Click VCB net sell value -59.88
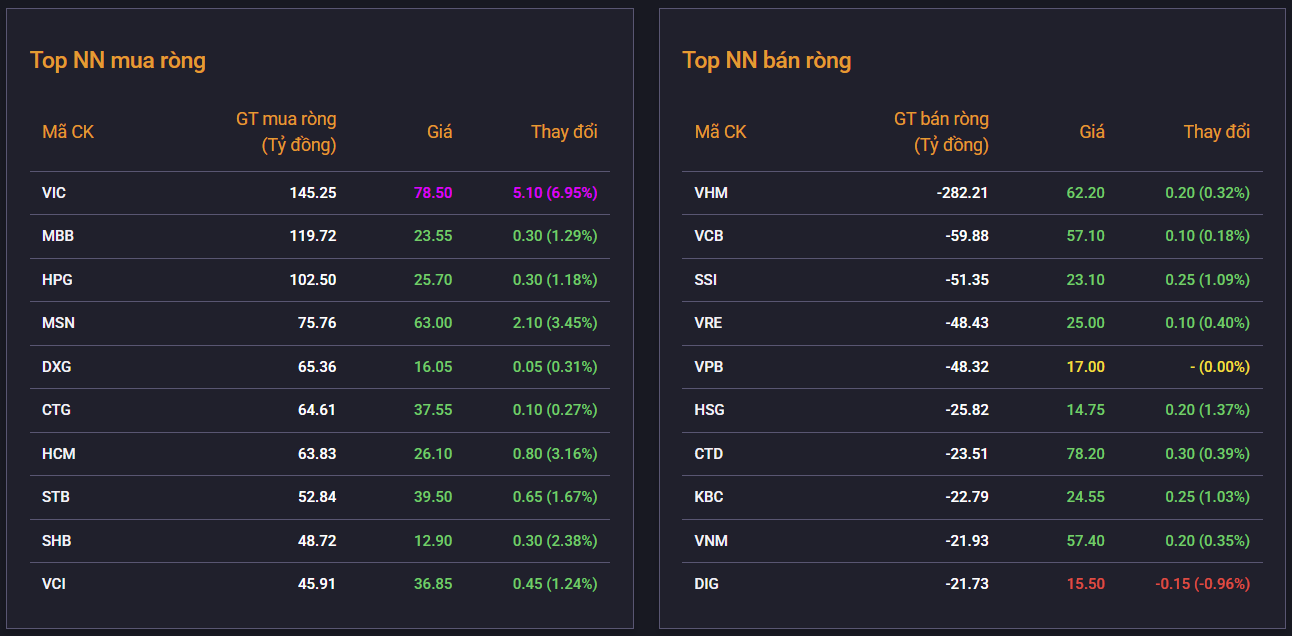The image size is (1292, 636). click(x=967, y=236)
